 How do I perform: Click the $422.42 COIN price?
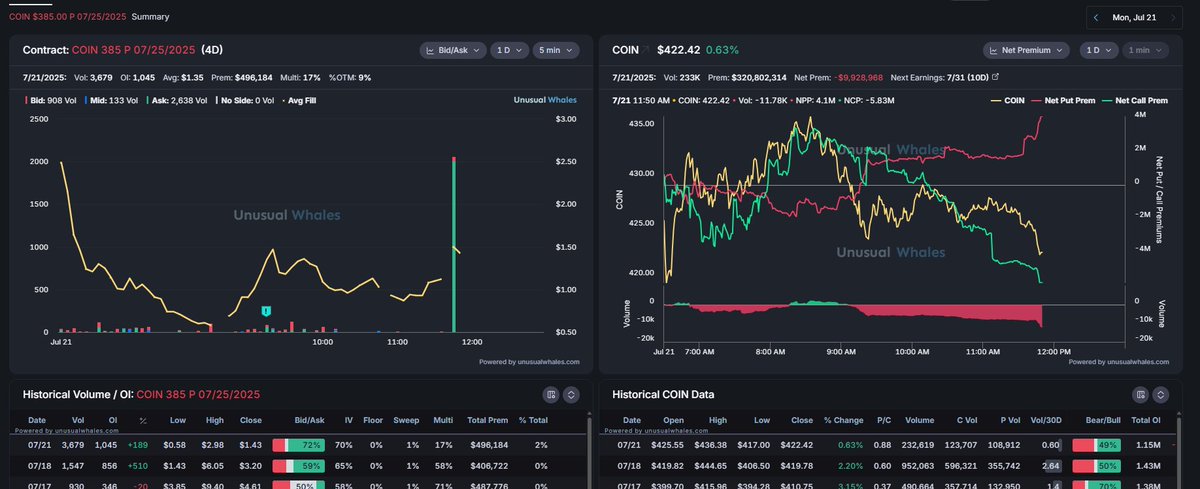point(678,49)
